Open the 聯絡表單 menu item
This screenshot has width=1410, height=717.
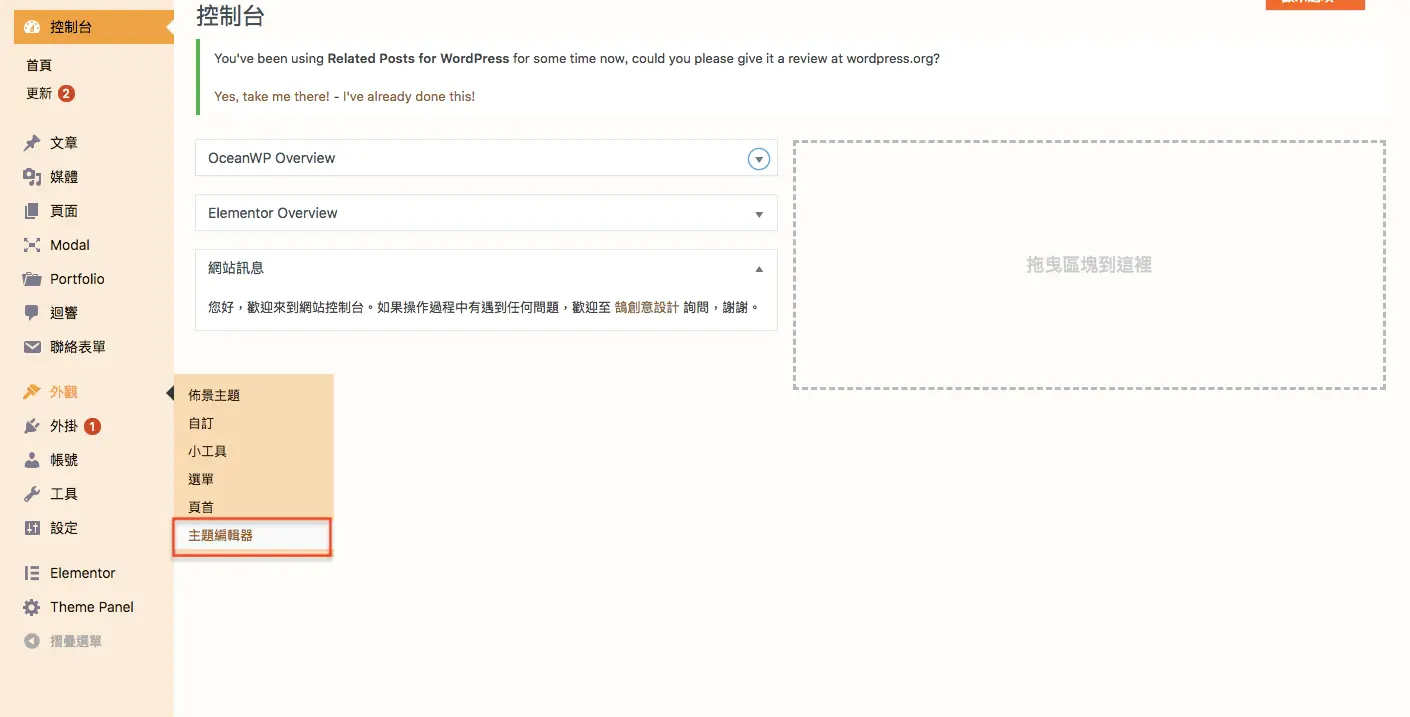78,347
